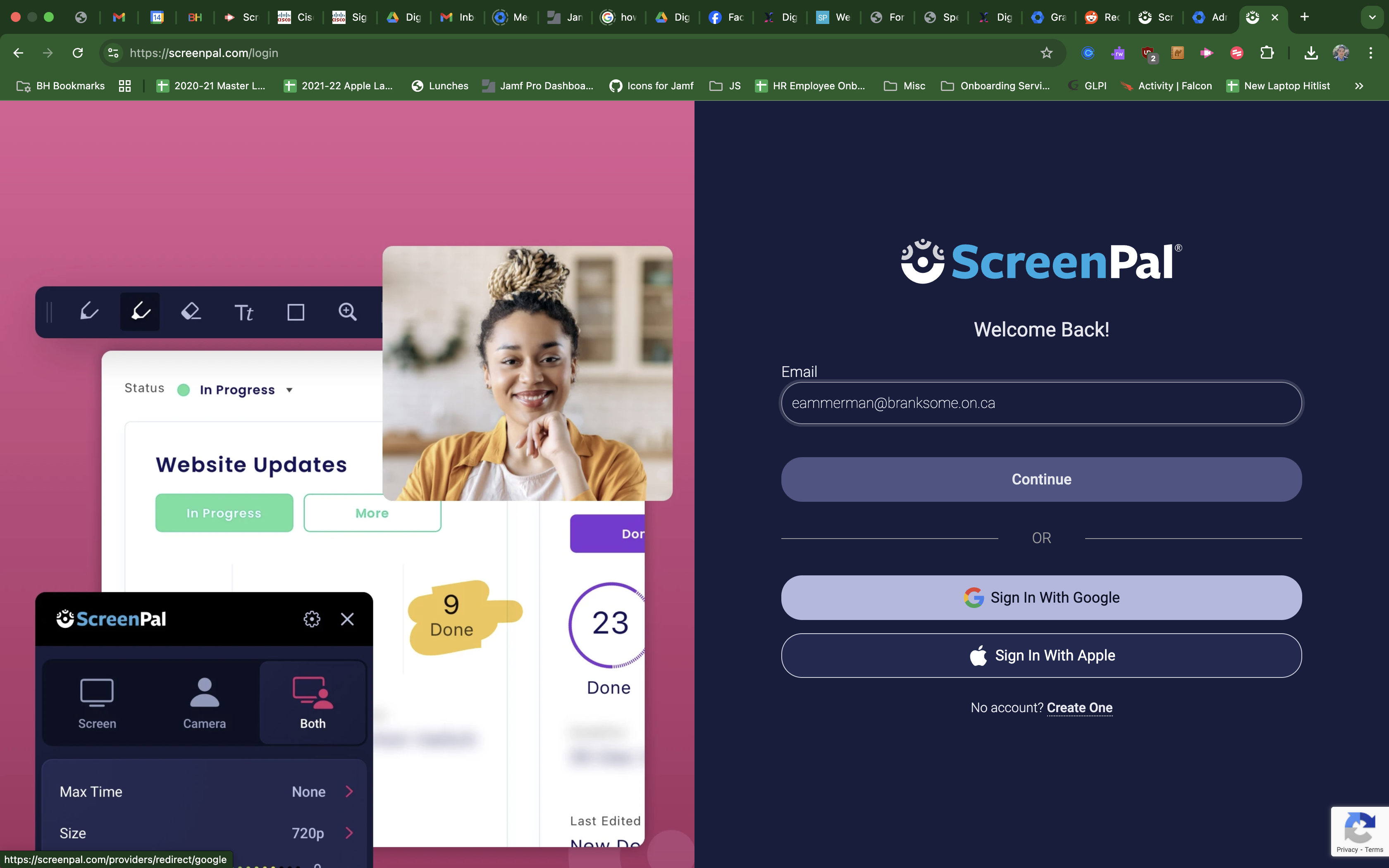This screenshot has height=868, width=1389.
Task: Open the reCAPTCHA Terms link
Action: pos(1374,850)
